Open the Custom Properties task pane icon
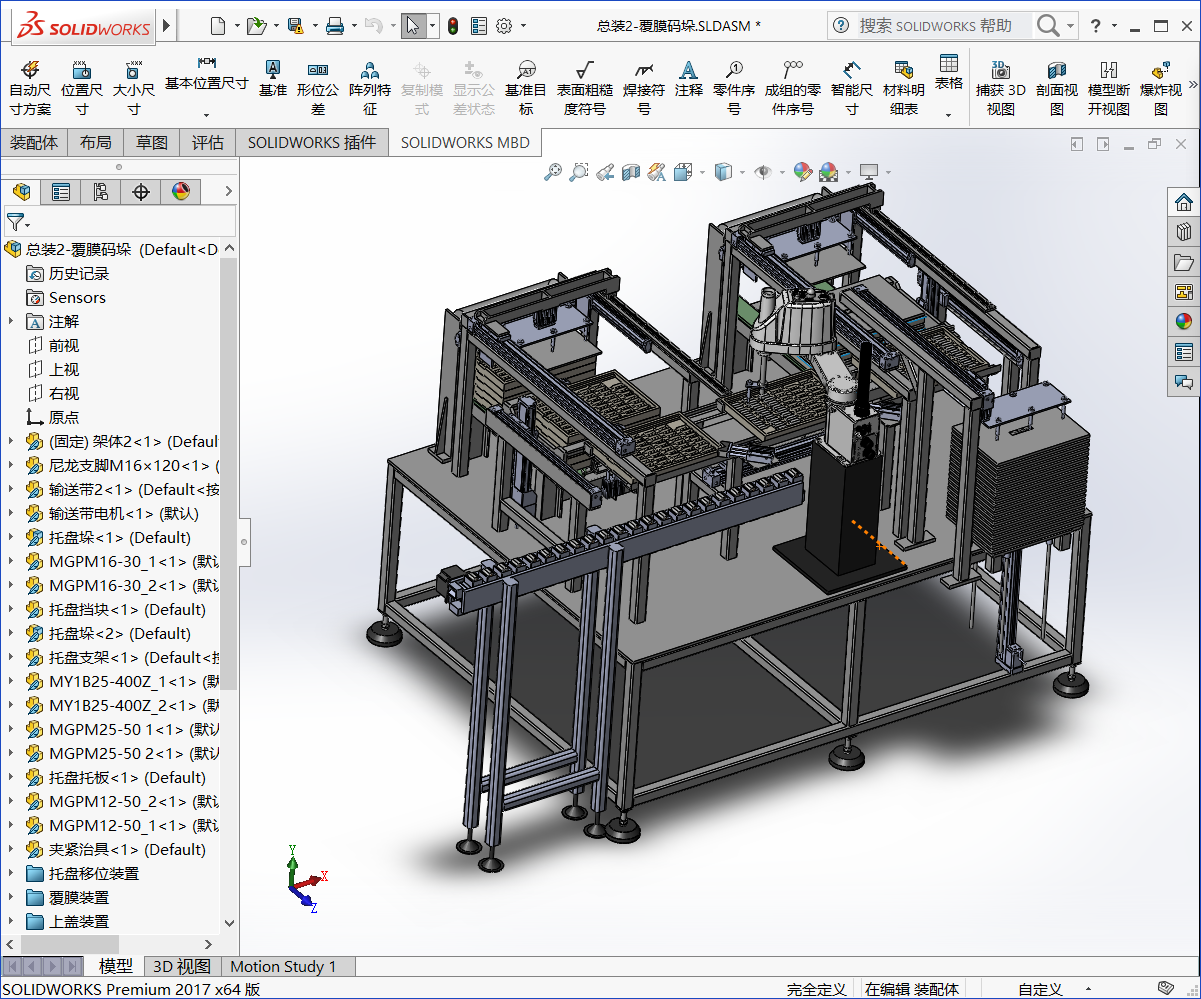Viewport: 1201px width, 999px height. [x=1184, y=352]
